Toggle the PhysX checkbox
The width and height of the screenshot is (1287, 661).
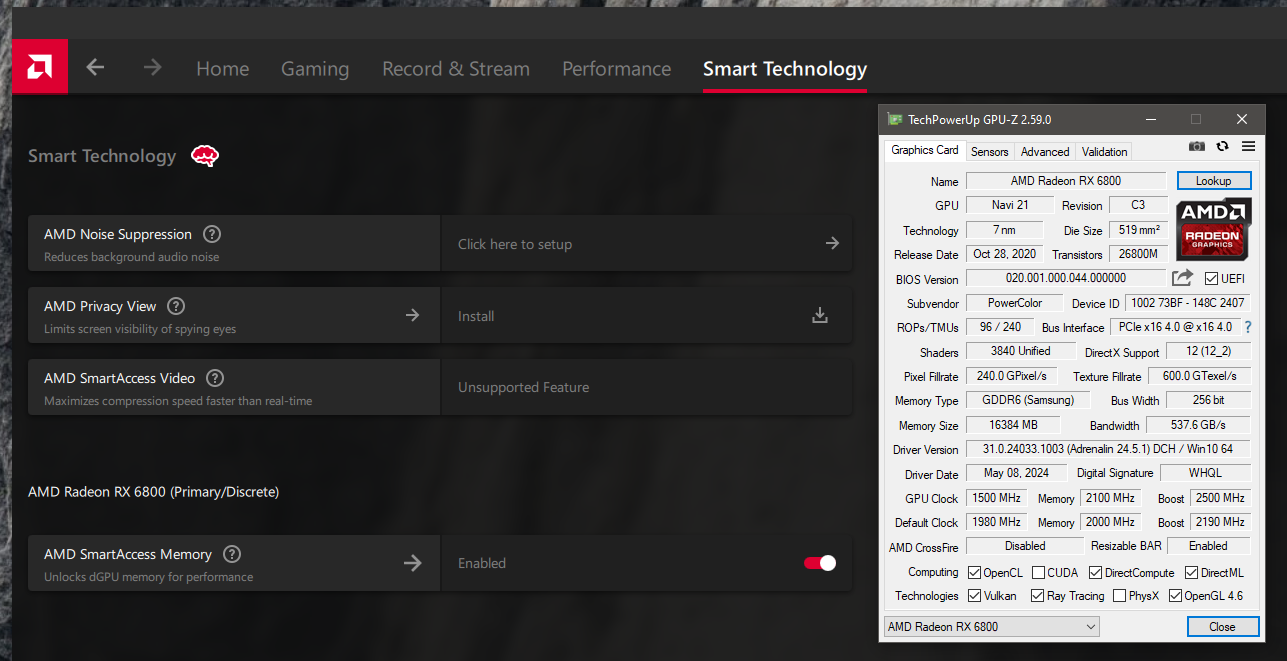1118,596
